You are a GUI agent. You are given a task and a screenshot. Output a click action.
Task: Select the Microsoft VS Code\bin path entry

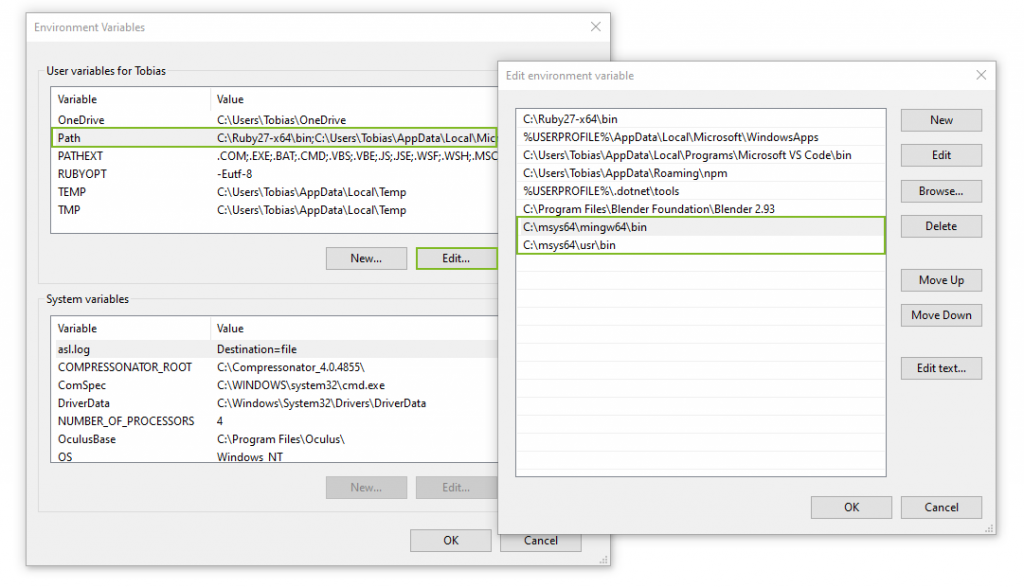click(700, 155)
